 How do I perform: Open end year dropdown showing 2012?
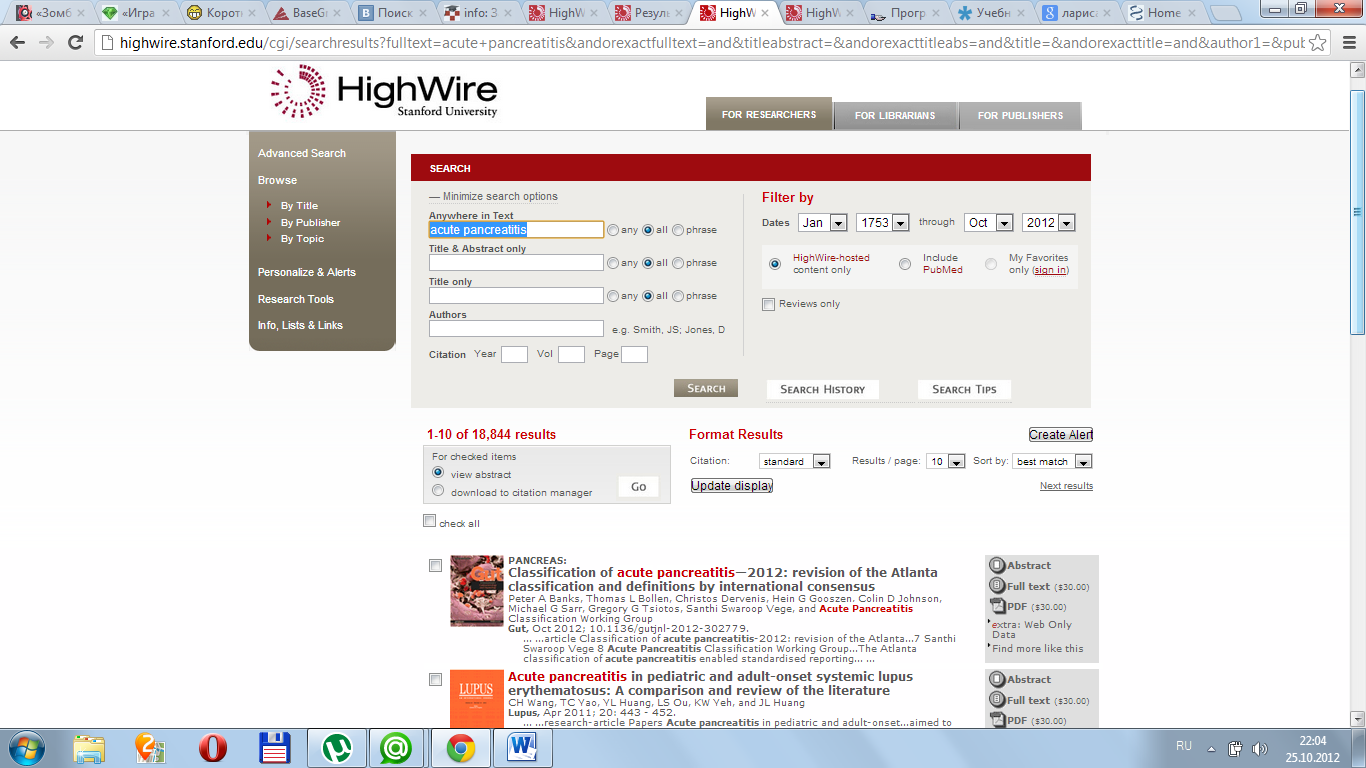(x=1048, y=223)
